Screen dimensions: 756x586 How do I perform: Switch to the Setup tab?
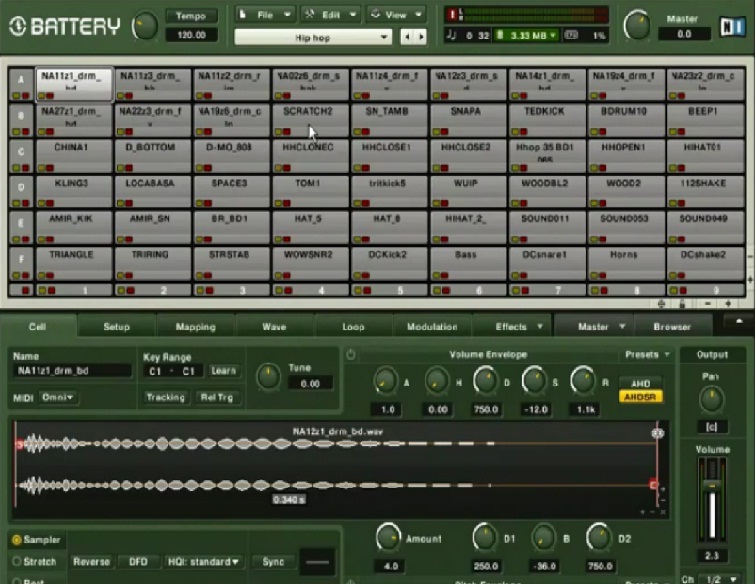(x=117, y=327)
